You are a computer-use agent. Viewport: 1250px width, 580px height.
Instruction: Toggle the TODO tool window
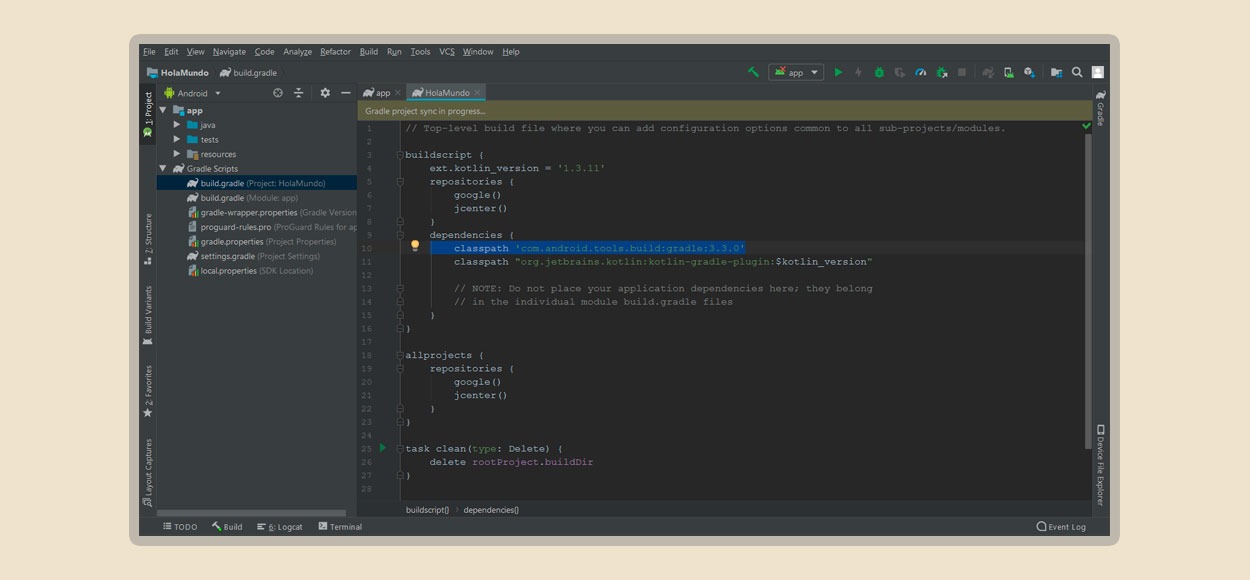coord(180,527)
